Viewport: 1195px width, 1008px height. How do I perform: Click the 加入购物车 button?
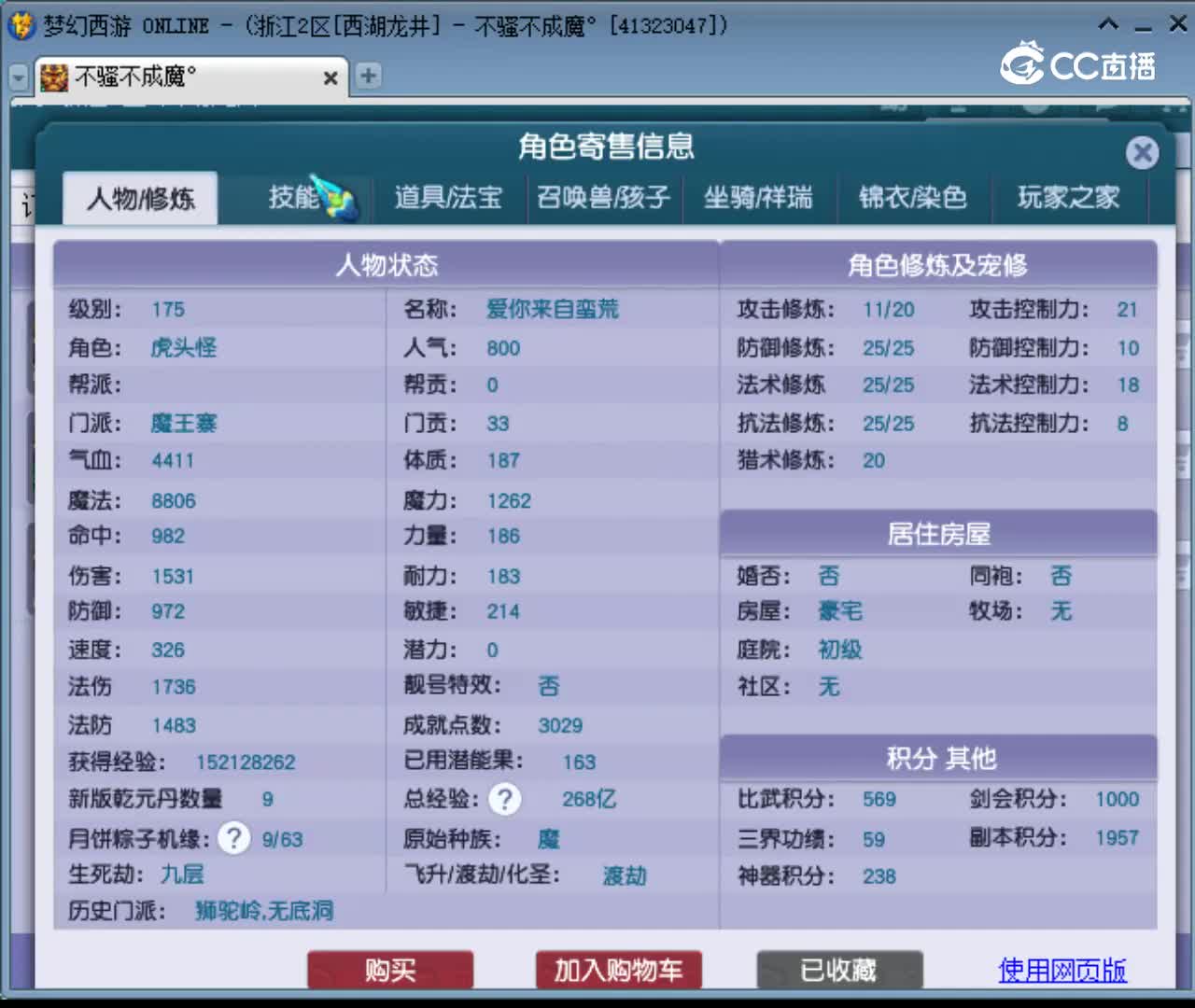[618, 971]
